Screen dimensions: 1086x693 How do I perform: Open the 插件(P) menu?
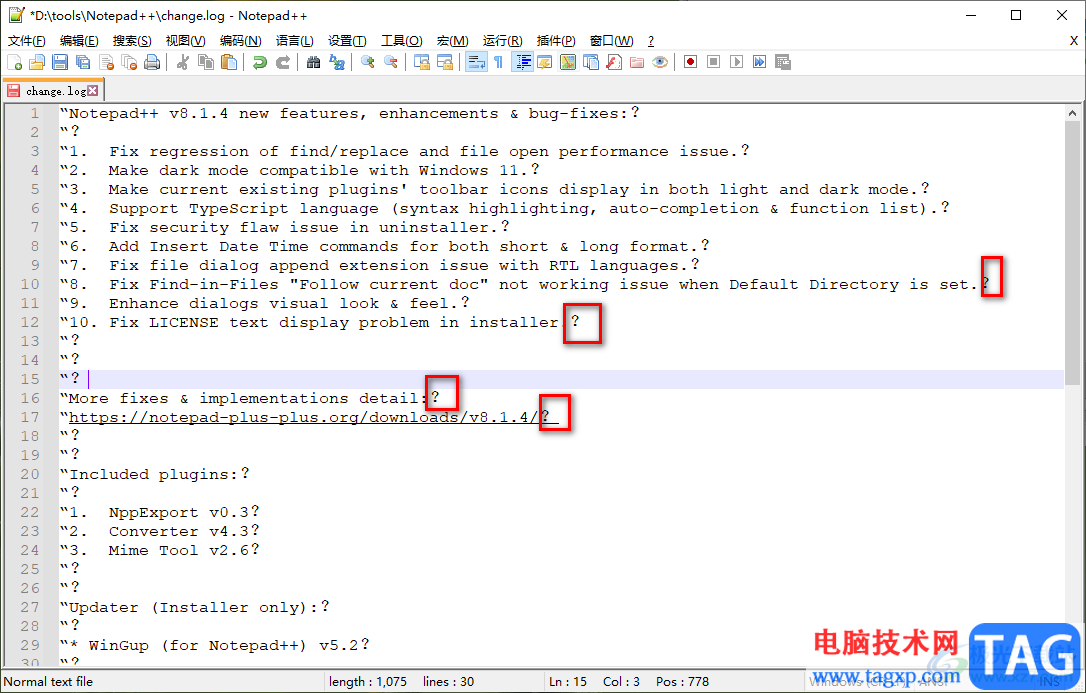click(x=556, y=41)
